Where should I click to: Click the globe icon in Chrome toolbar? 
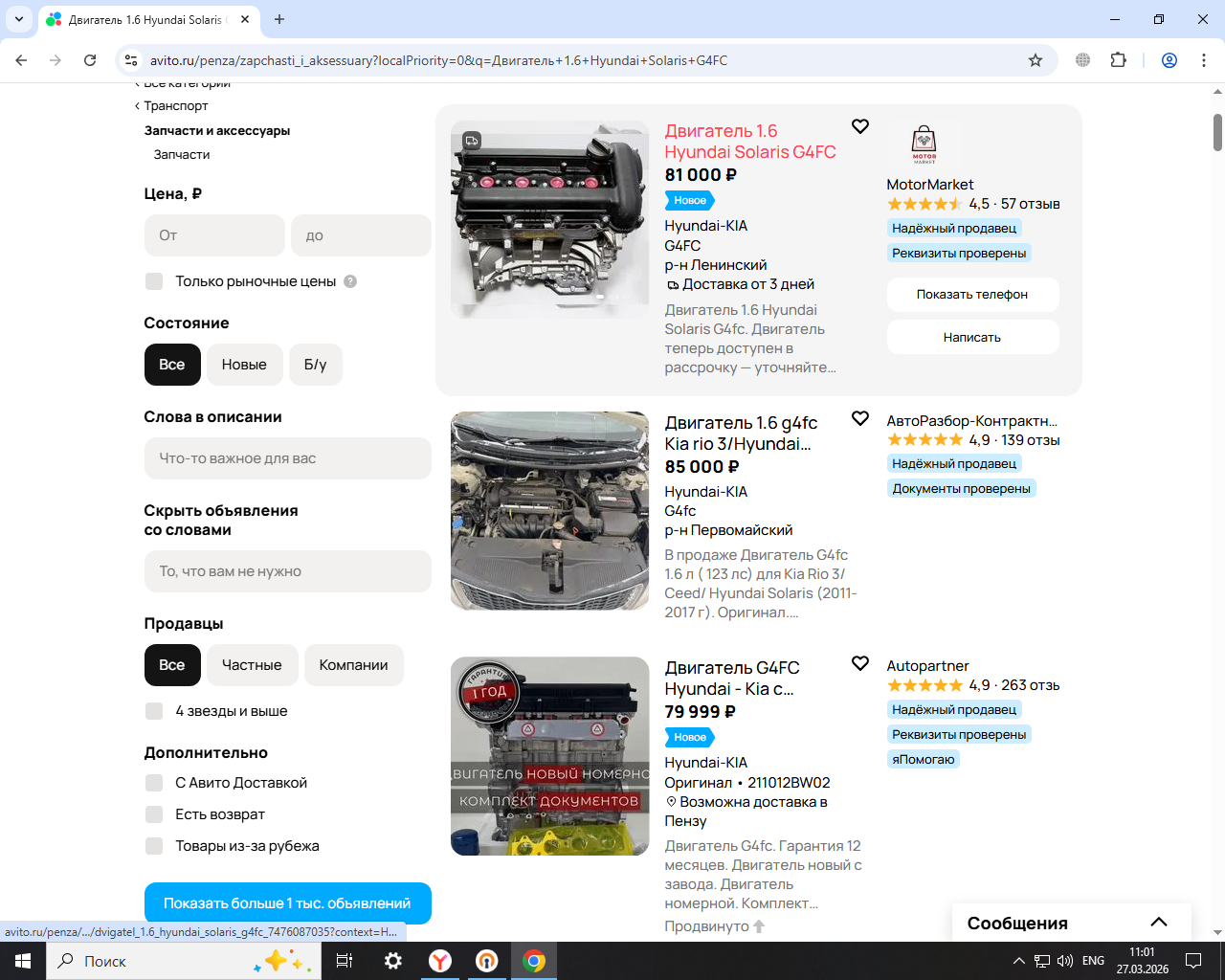(1082, 60)
